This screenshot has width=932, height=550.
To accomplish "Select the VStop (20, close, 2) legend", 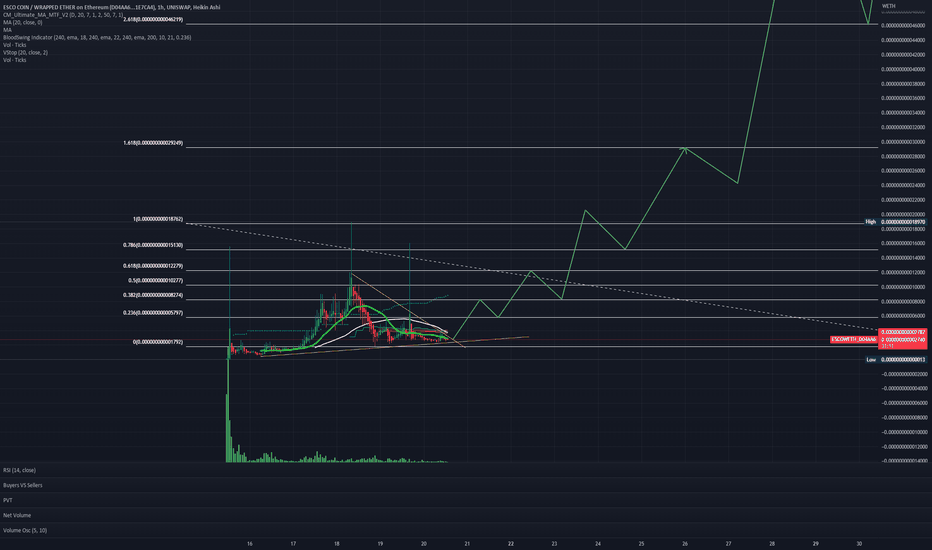I will click(26, 52).
